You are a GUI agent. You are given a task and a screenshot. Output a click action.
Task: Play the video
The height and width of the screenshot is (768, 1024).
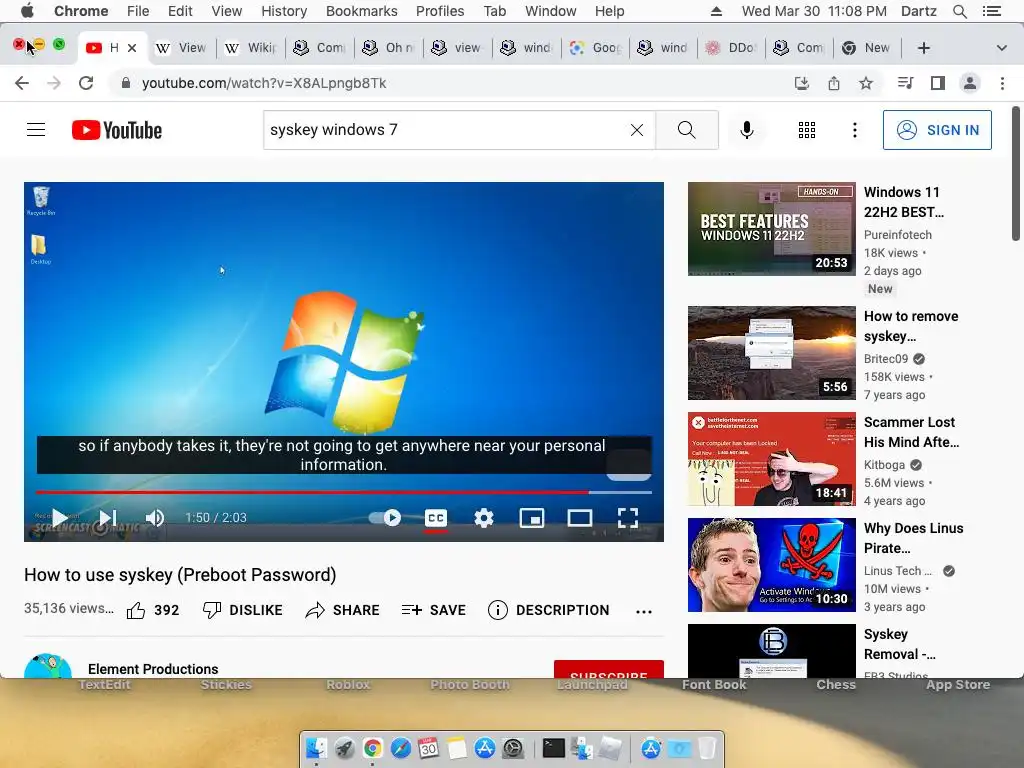click(59, 518)
